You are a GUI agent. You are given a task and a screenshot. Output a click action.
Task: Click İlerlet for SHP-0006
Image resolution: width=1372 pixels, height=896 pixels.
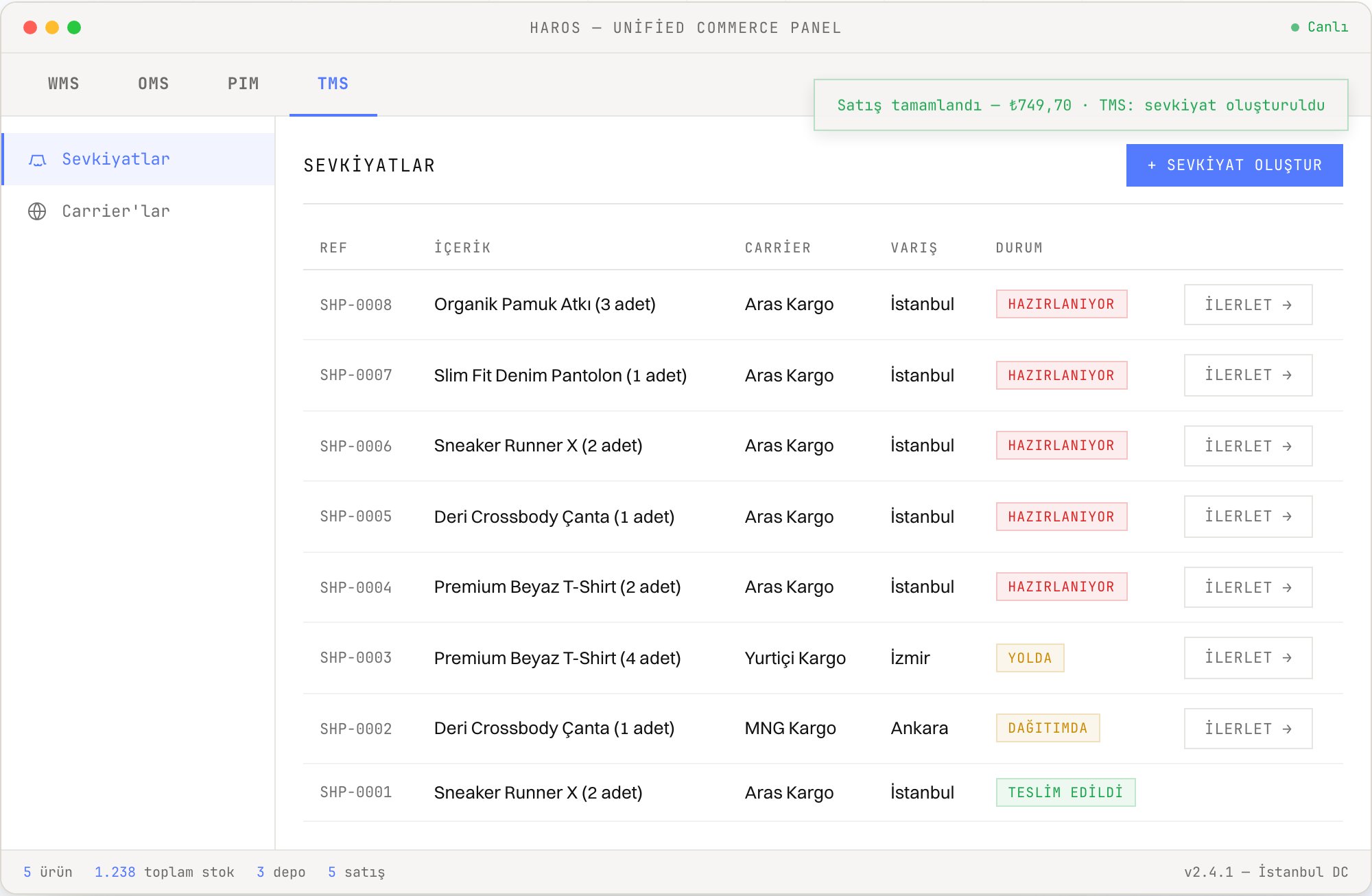[1248, 446]
